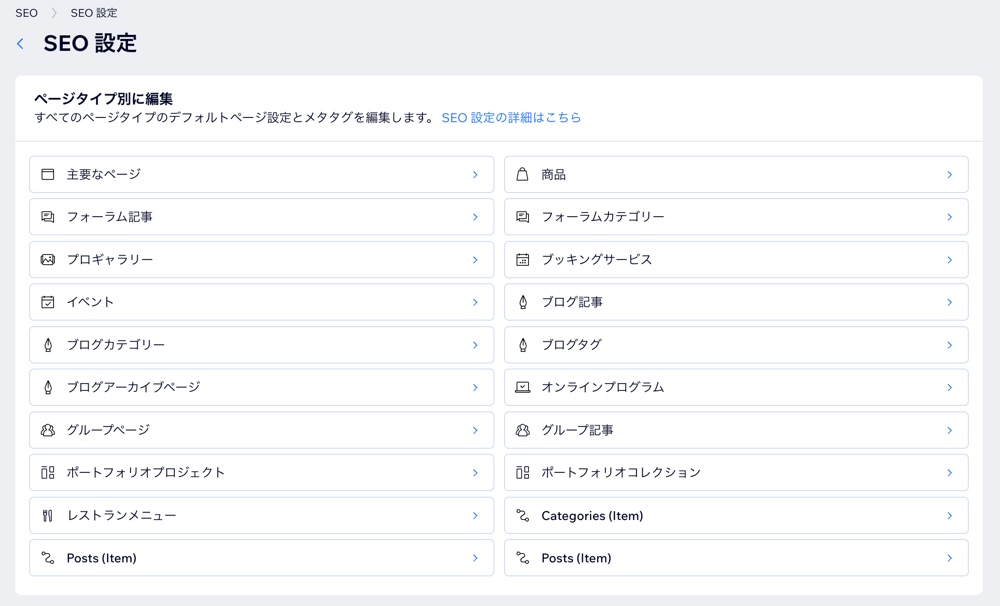The height and width of the screenshot is (606, 1000).
Task: Choose the イベント label
Action: click(x=90, y=302)
